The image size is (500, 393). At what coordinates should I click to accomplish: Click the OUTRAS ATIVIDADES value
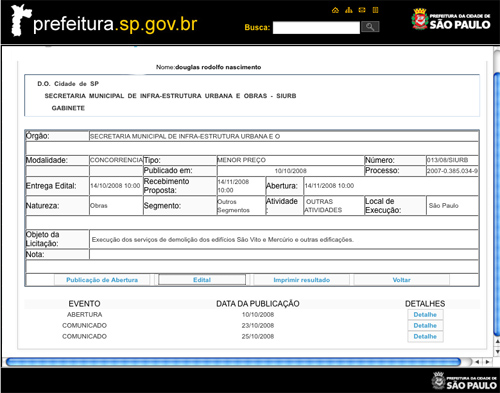pos(324,206)
